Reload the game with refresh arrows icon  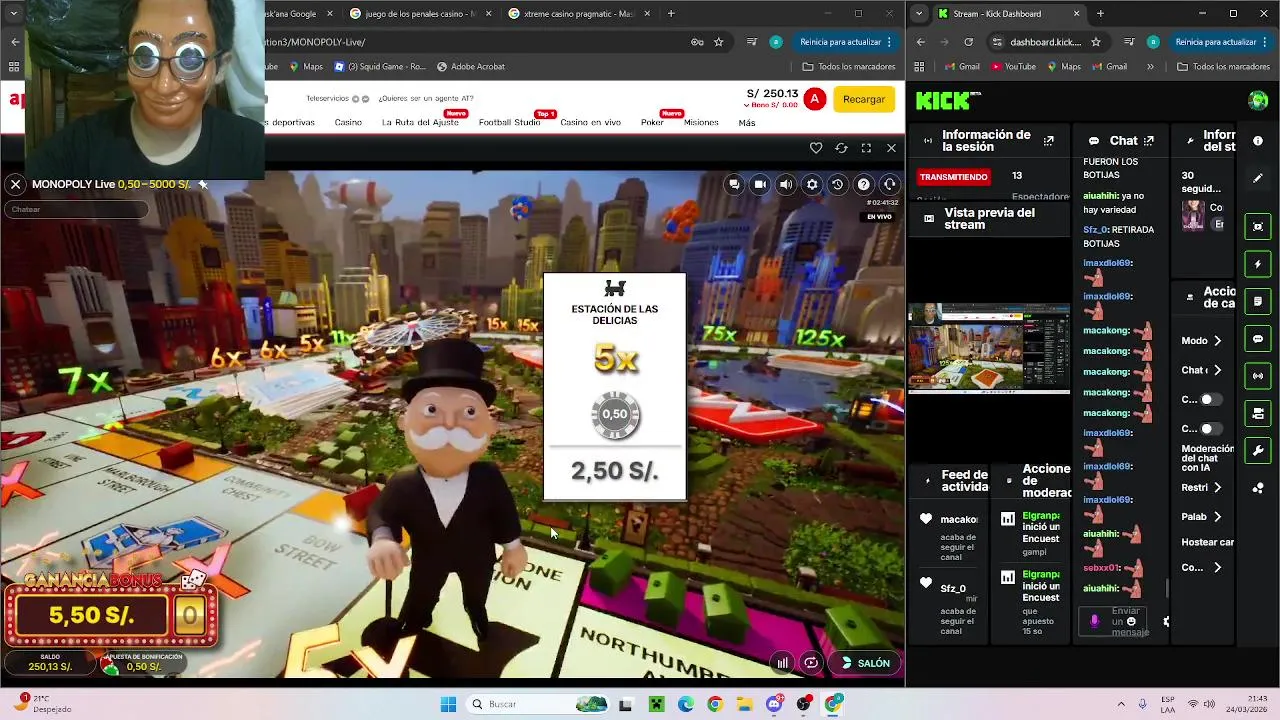tap(841, 148)
